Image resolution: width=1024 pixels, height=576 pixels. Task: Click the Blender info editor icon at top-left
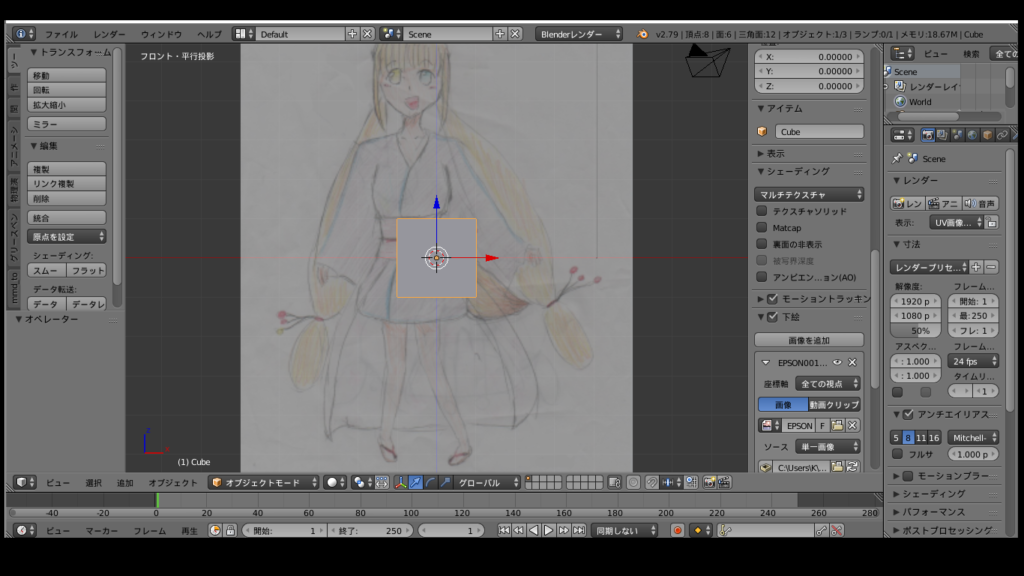tap(20, 33)
